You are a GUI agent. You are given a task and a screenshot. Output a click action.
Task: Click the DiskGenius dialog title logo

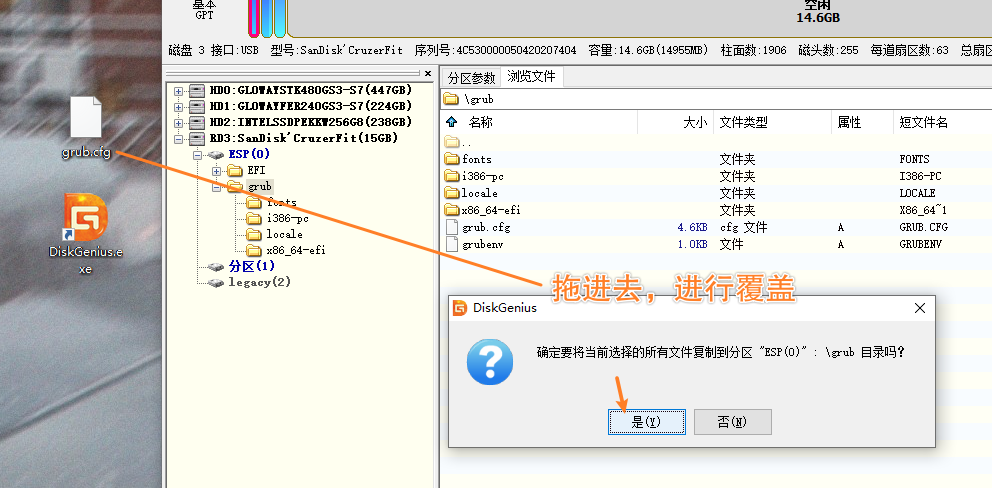[x=461, y=308]
